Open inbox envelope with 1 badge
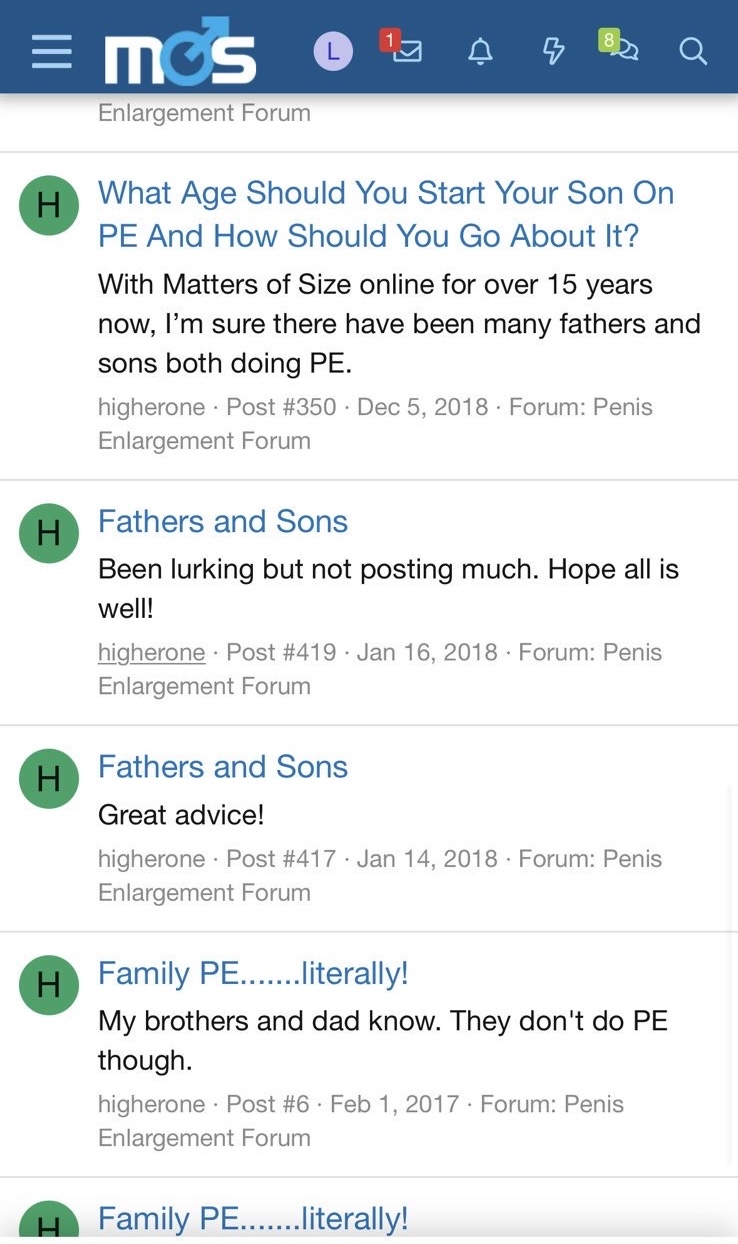Image resolution: width=738 pixels, height=1244 pixels. pyautogui.click(x=401, y=47)
